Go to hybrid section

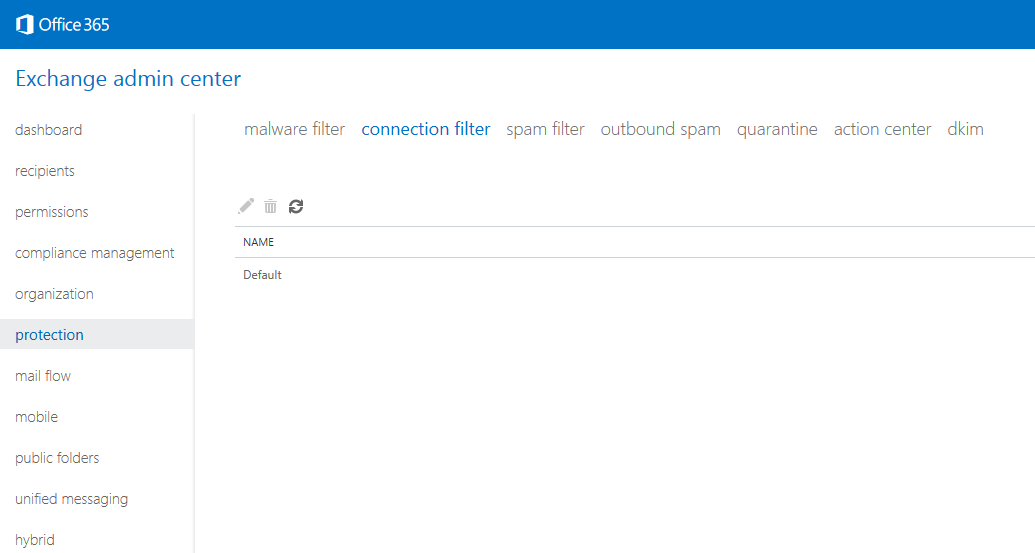tap(34, 540)
